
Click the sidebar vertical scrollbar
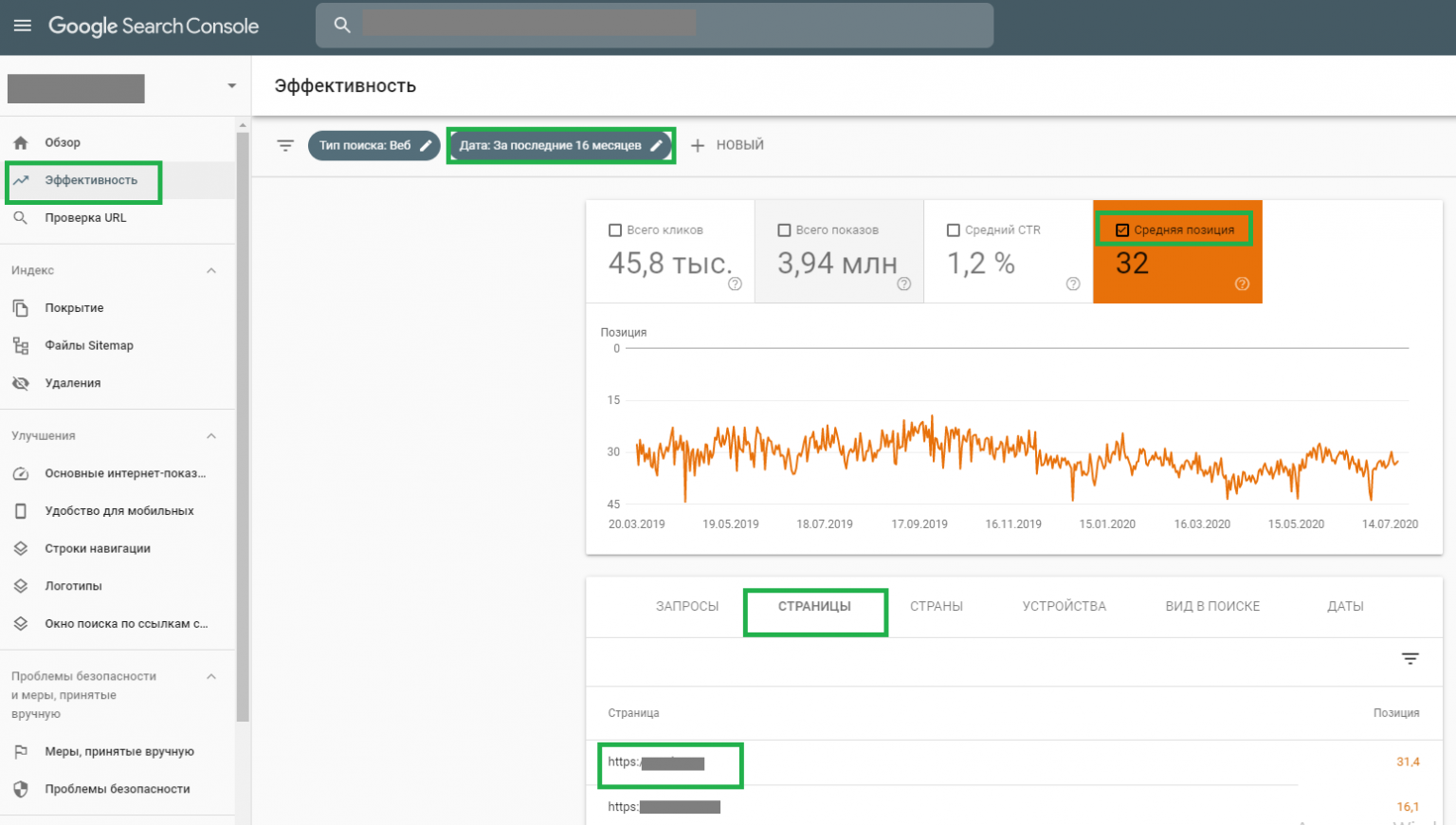pos(243,427)
